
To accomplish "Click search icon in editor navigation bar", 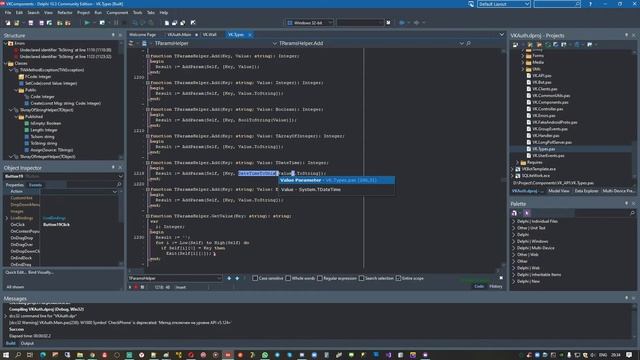I will point(469,43).
